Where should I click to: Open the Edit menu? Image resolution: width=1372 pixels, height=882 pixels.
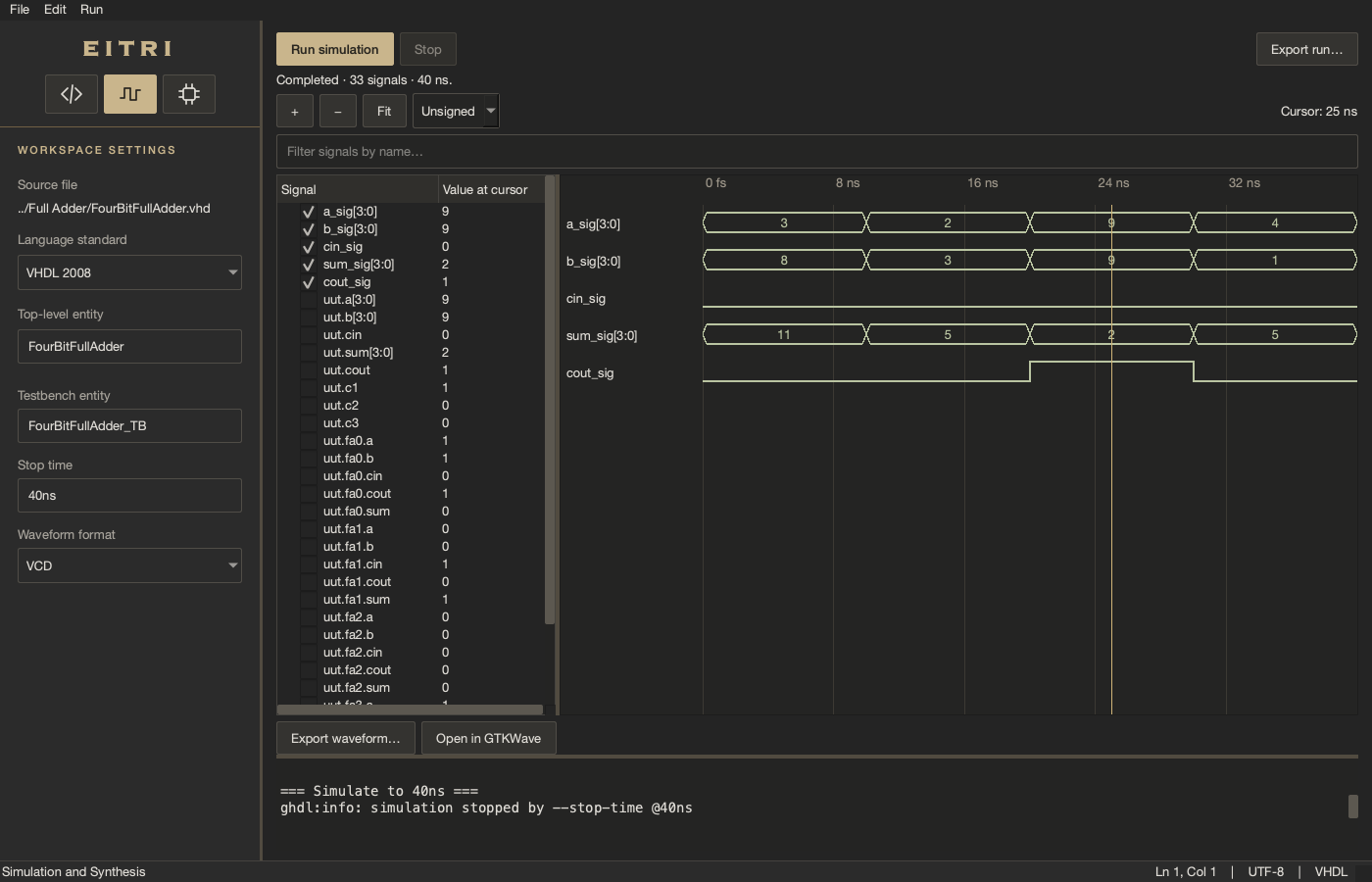click(55, 9)
